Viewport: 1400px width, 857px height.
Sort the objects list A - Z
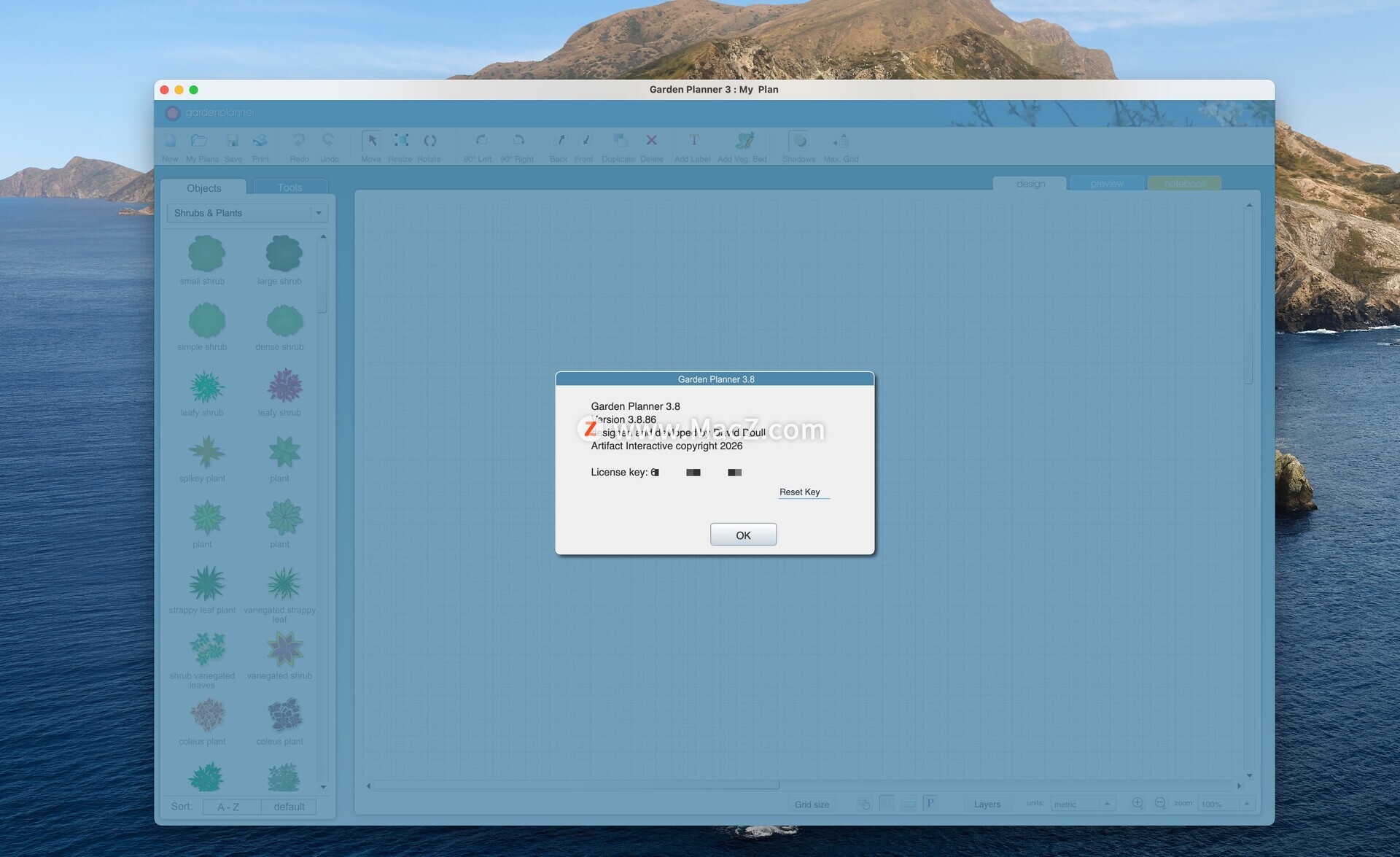tap(232, 807)
